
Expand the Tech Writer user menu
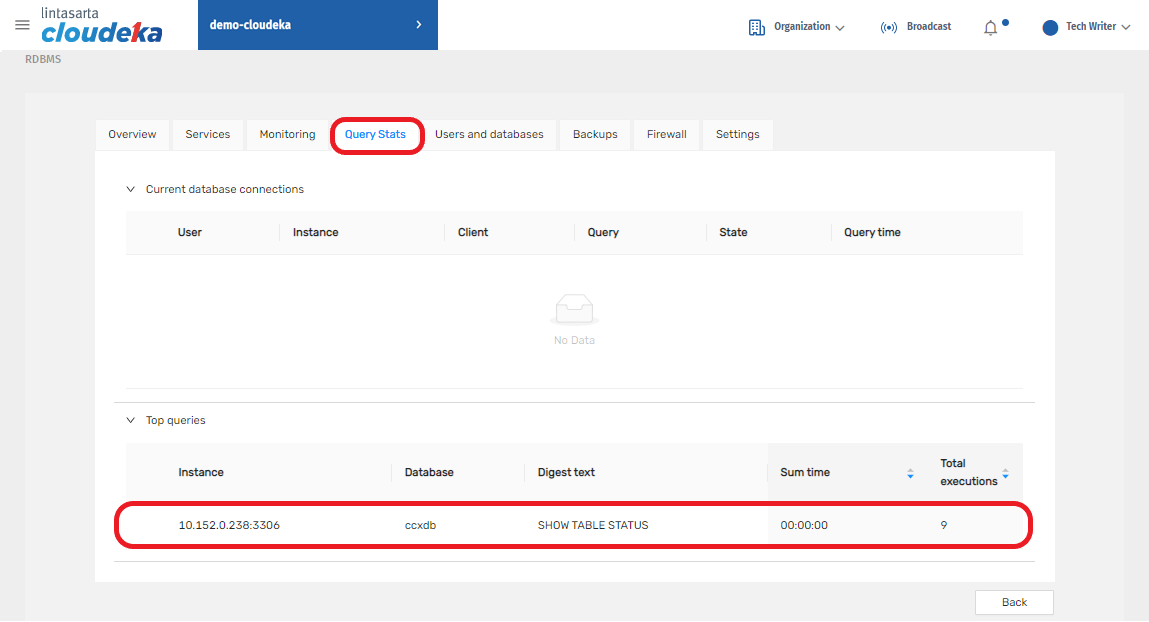(1097, 27)
